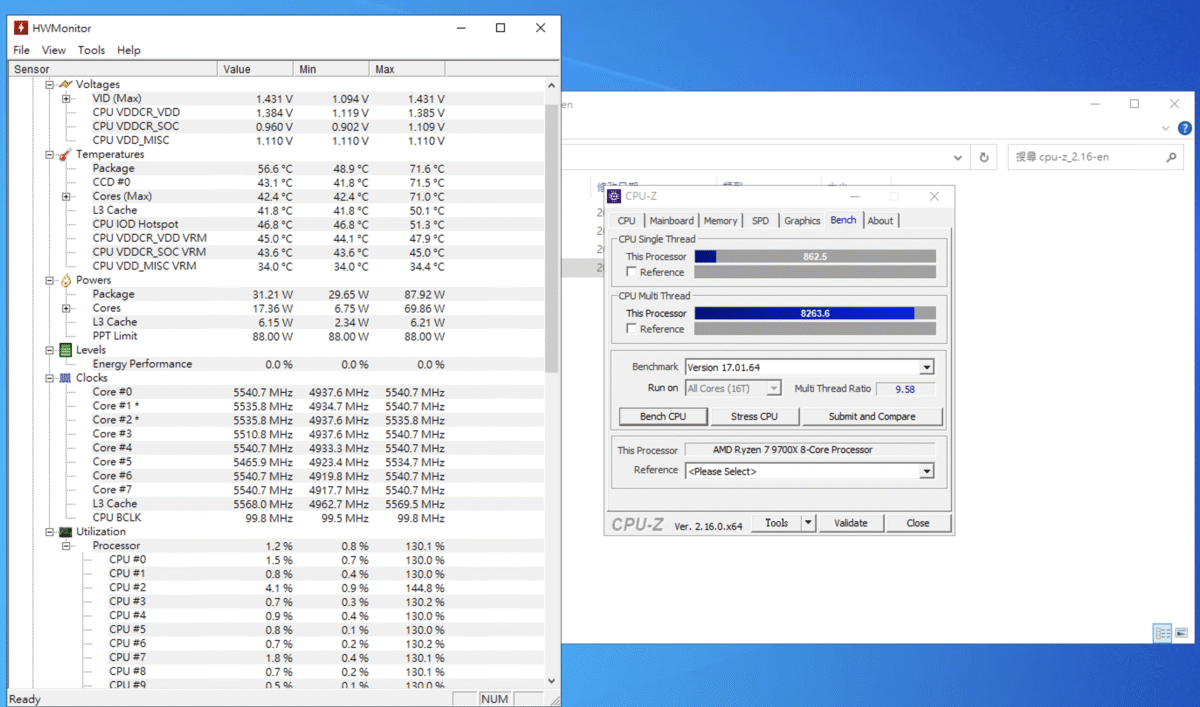
Task: Click the Value column header
Action: (255, 69)
